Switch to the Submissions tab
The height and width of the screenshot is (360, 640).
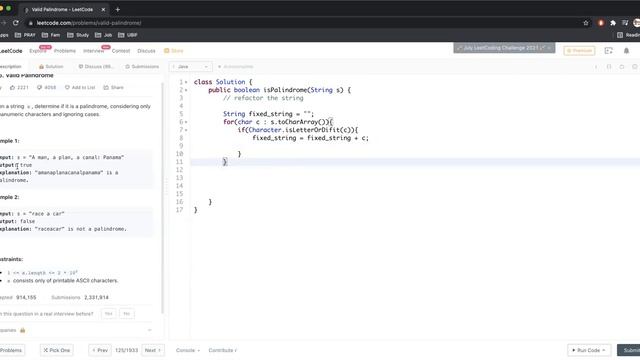click(142, 67)
